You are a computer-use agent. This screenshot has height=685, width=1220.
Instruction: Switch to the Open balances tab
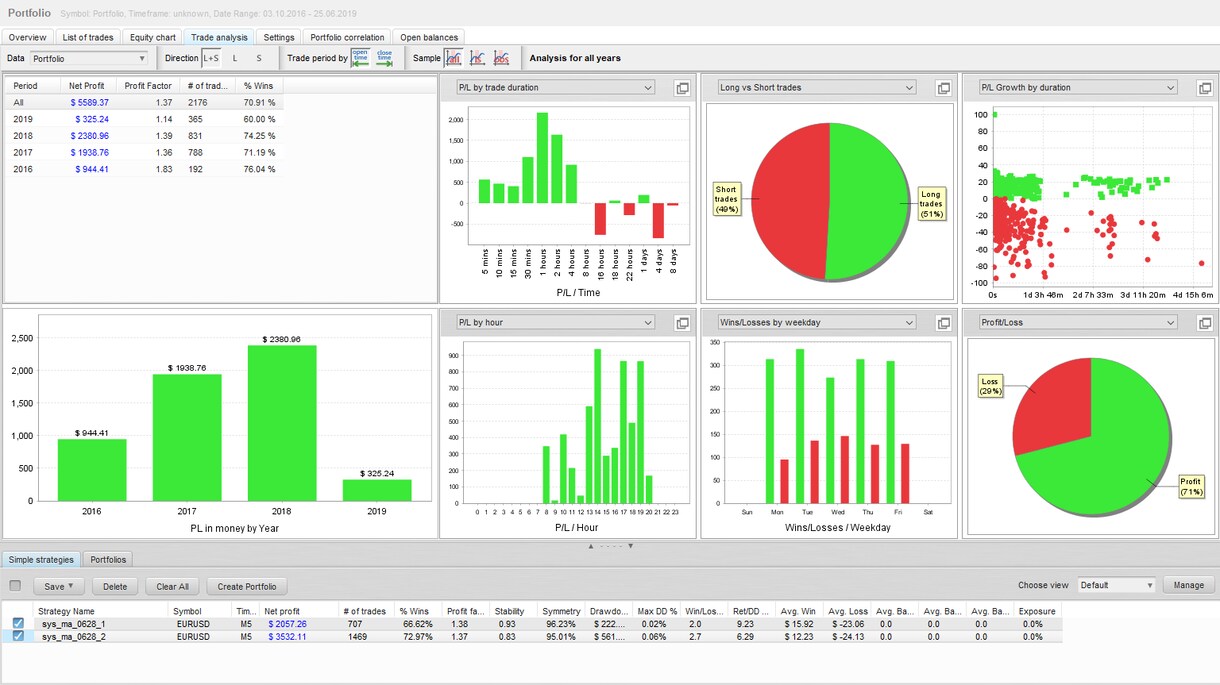[429, 38]
